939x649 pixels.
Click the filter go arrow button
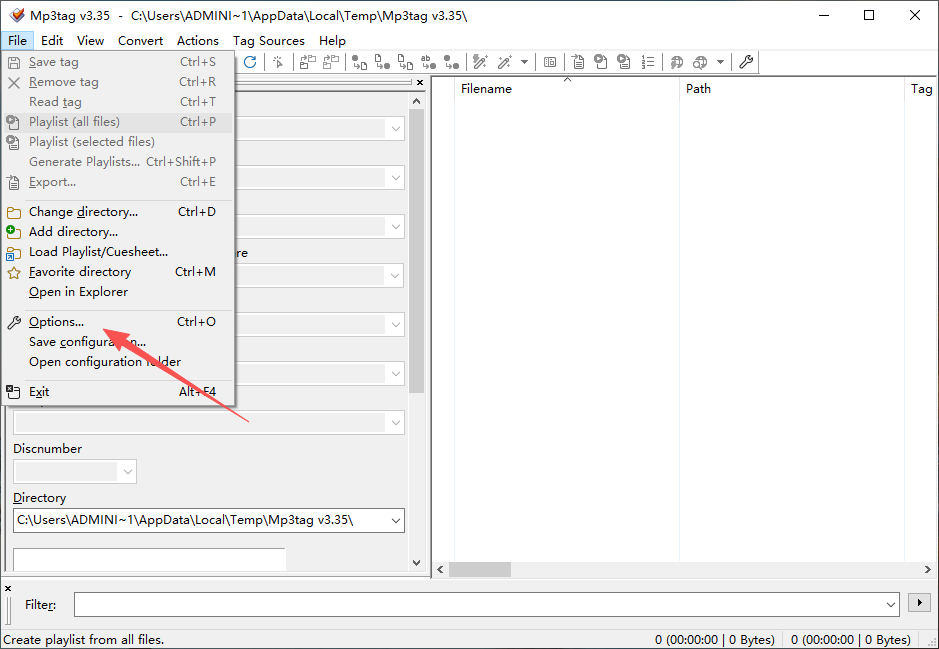pyautogui.click(x=919, y=602)
